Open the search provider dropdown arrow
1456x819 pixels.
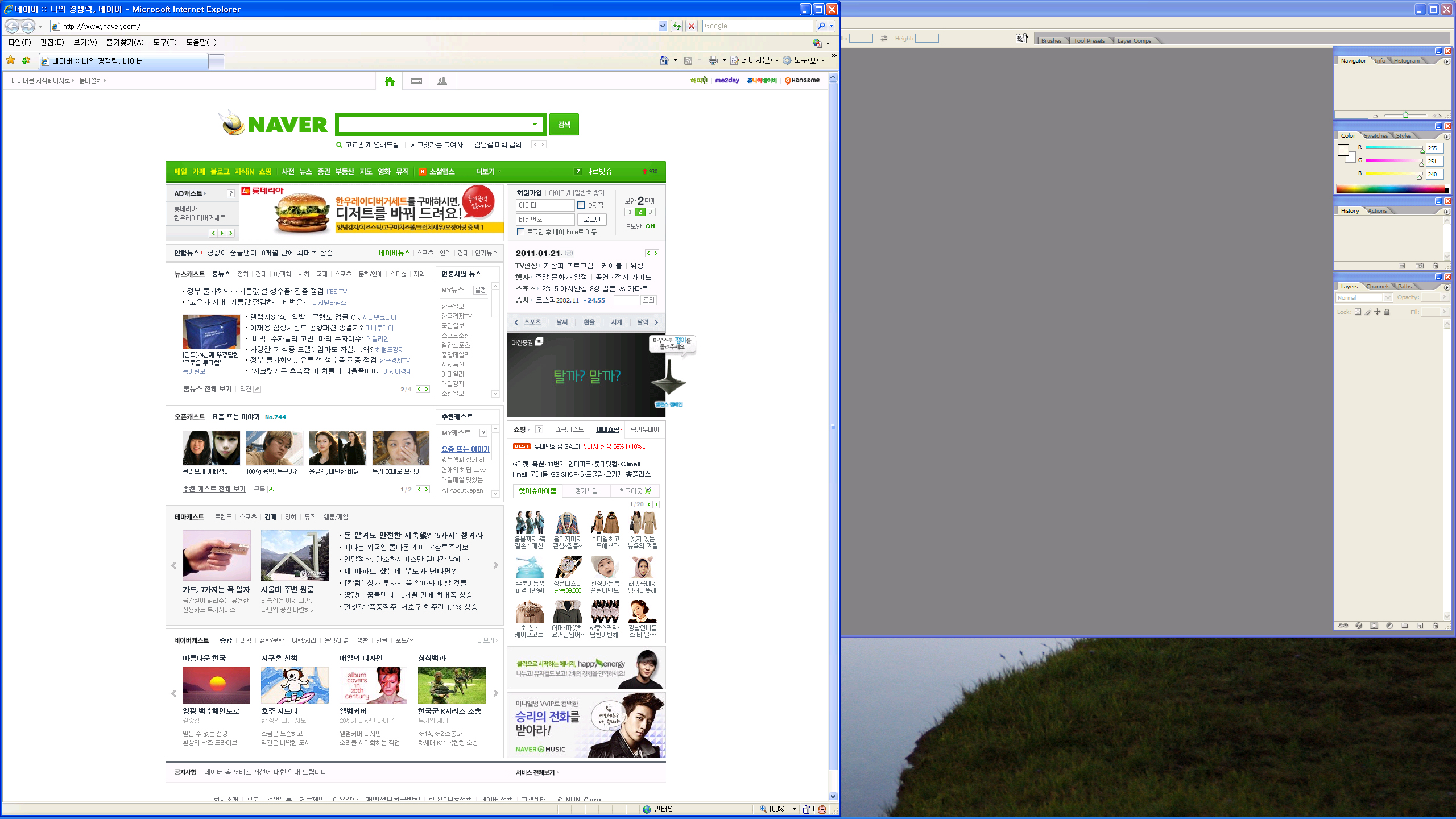click(x=831, y=26)
